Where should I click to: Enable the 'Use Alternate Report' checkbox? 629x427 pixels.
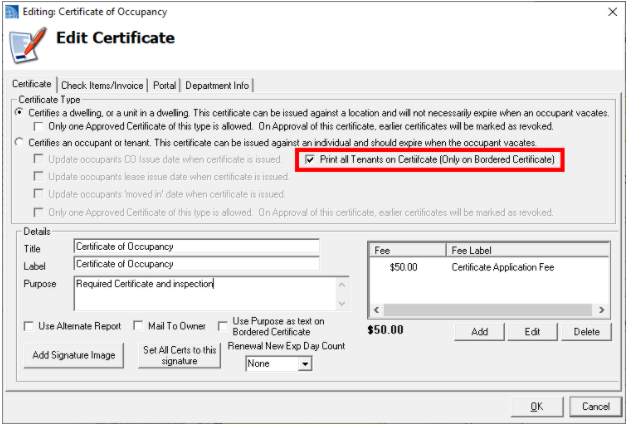click(28, 326)
